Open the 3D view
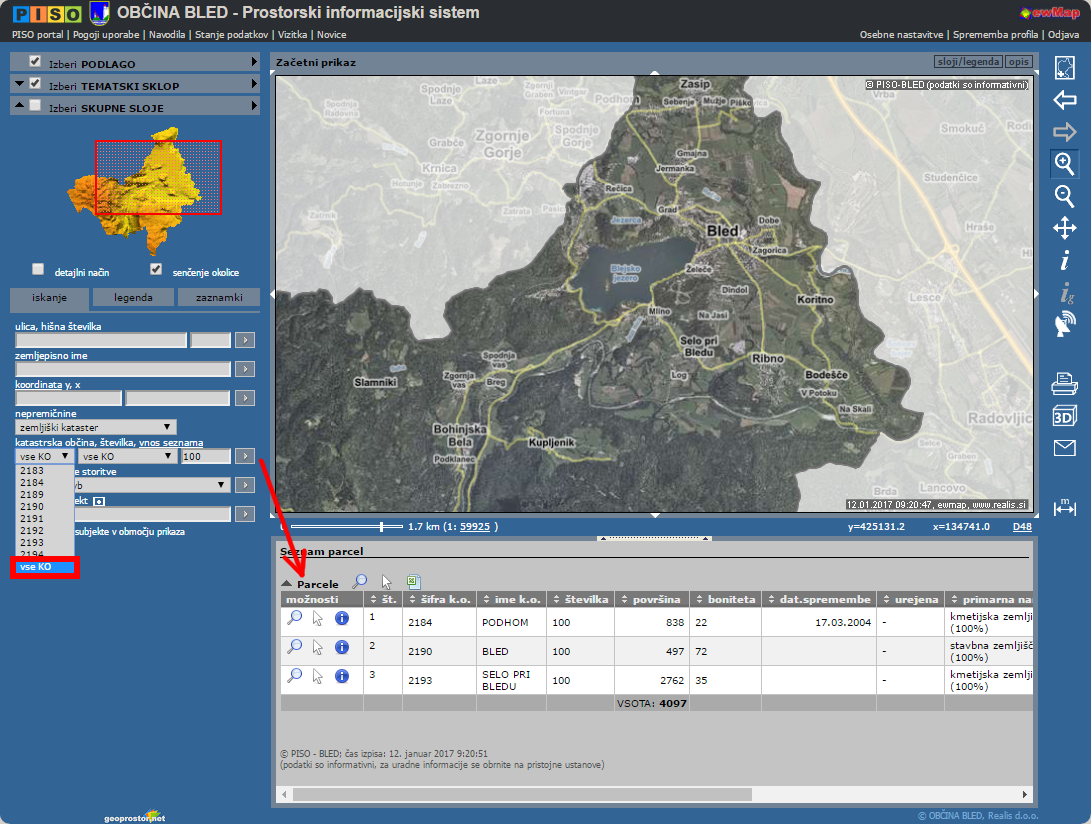1091x824 pixels. 1064,416
